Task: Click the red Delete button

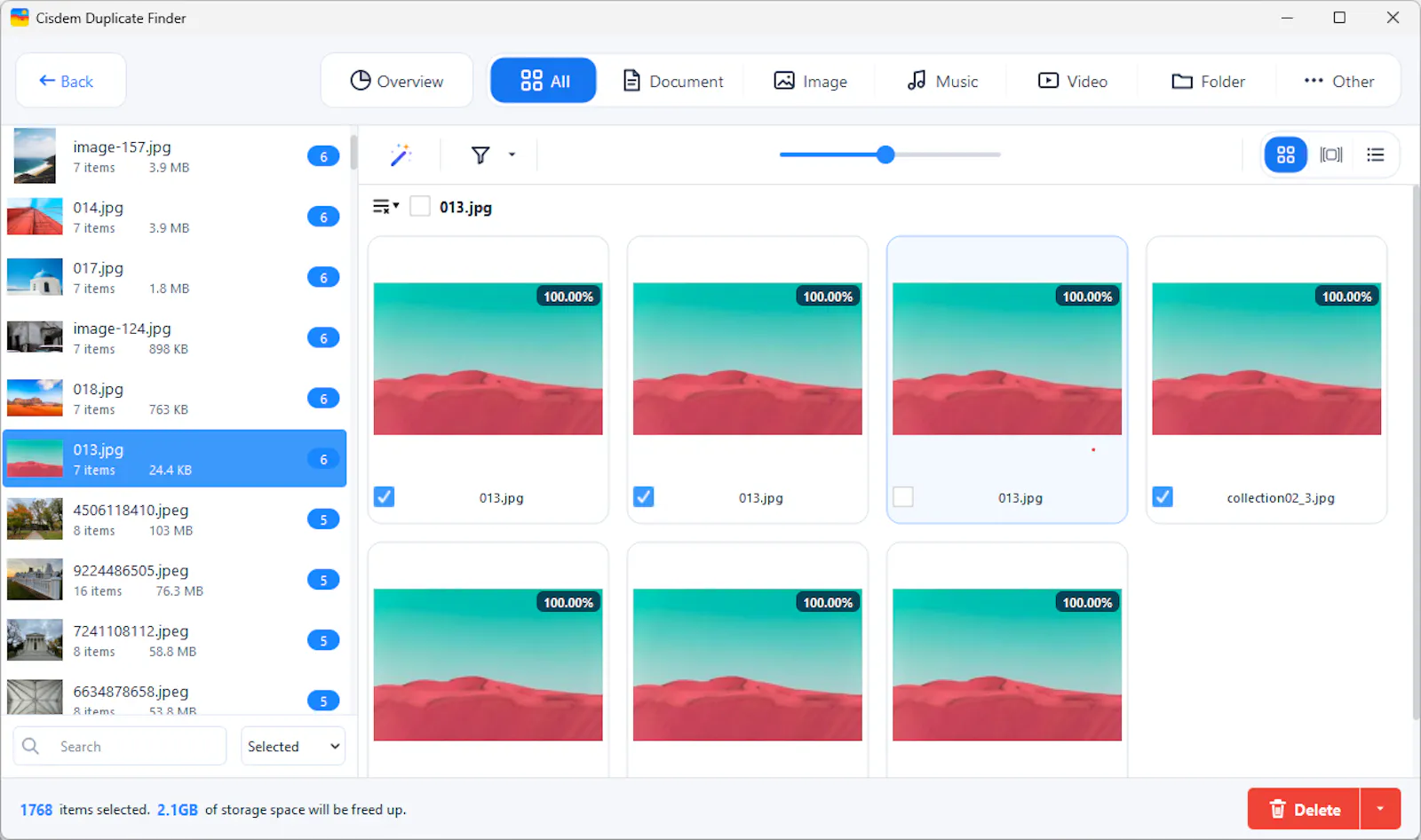Action: pyautogui.click(x=1304, y=809)
